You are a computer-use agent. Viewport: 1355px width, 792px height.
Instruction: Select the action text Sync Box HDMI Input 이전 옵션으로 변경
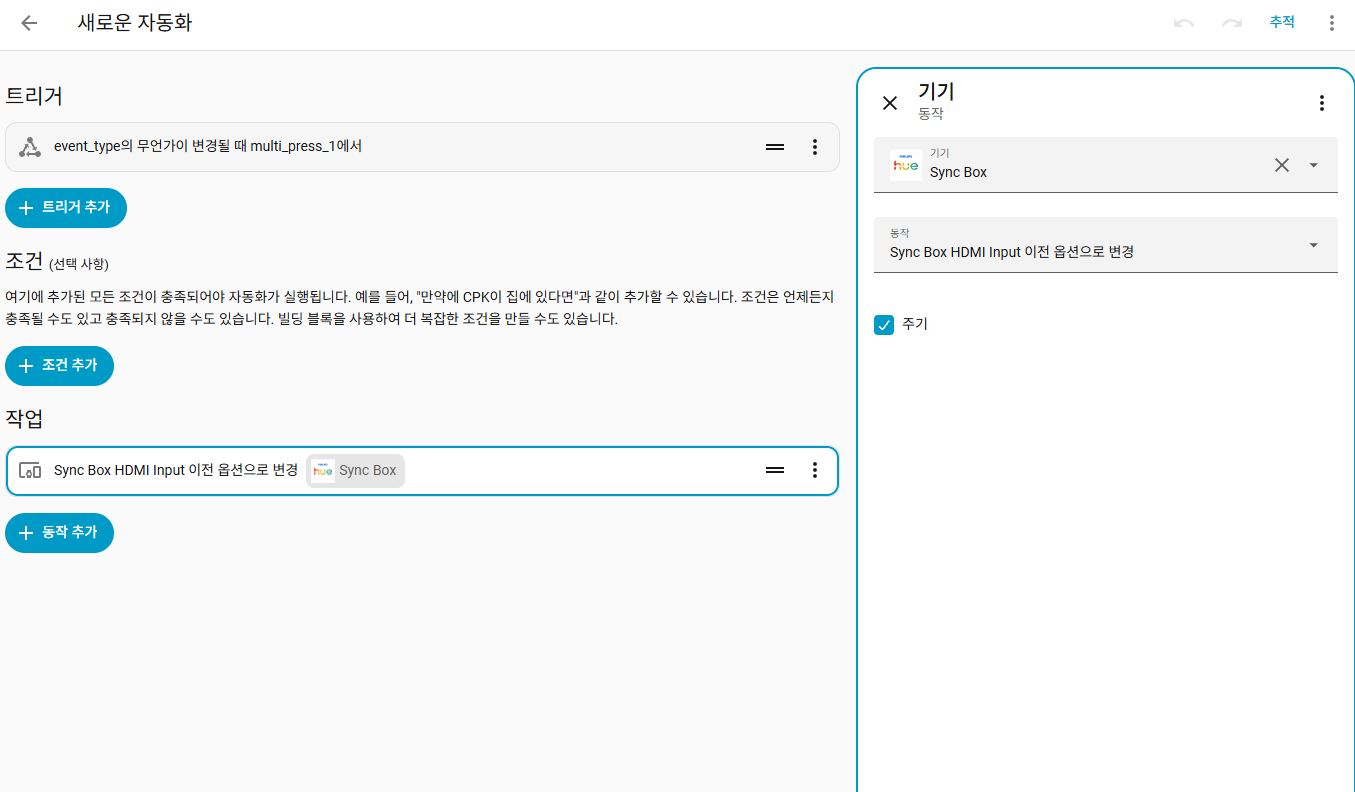click(x=176, y=470)
